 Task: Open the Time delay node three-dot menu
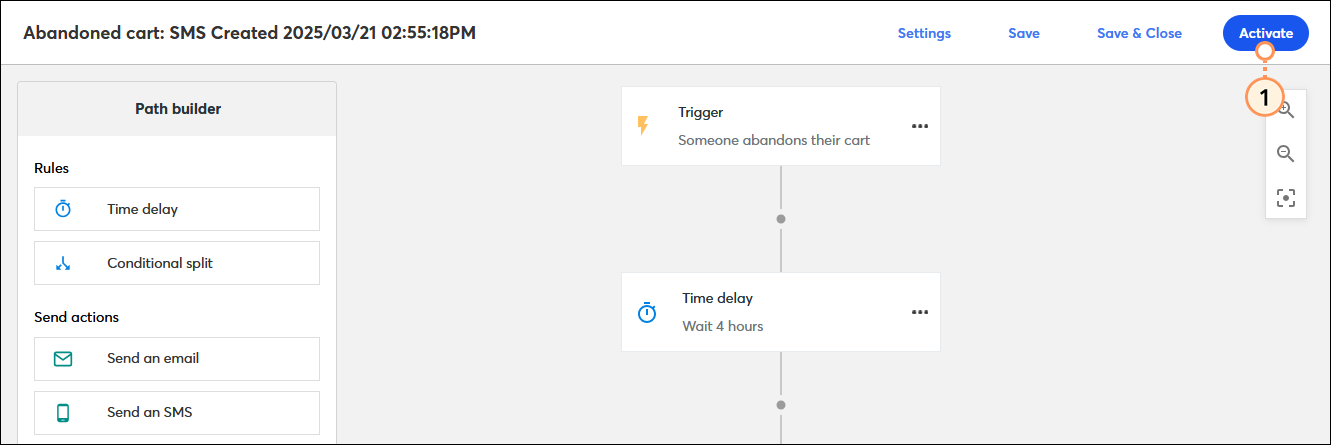point(920,312)
